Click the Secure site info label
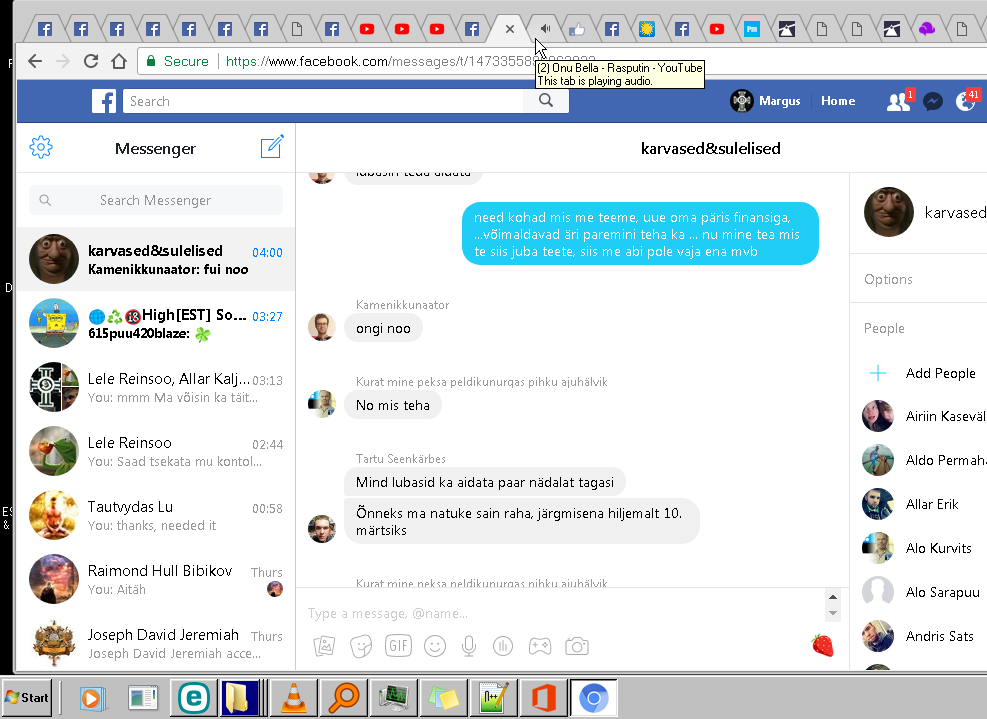The width and height of the screenshot is (987, 719). click(x=178, y=61)
